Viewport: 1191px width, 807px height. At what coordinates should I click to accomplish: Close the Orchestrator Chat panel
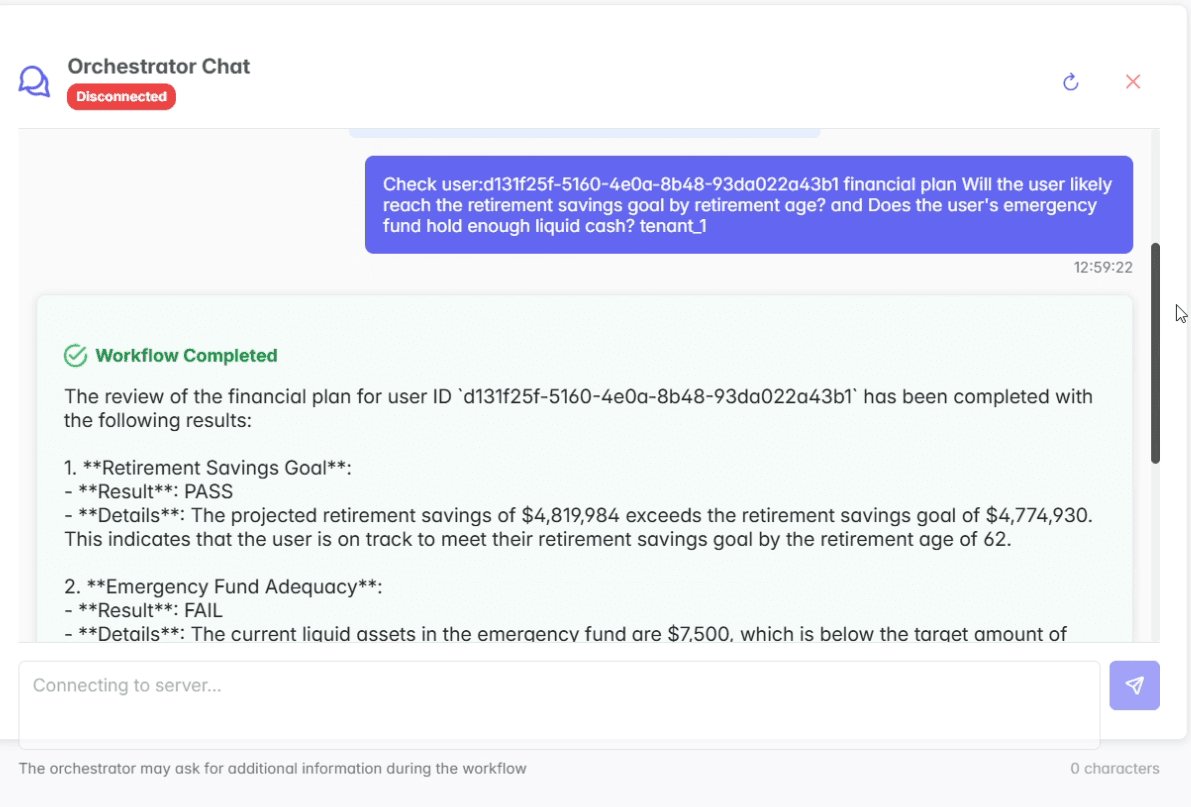click(x=1133, y=82)
